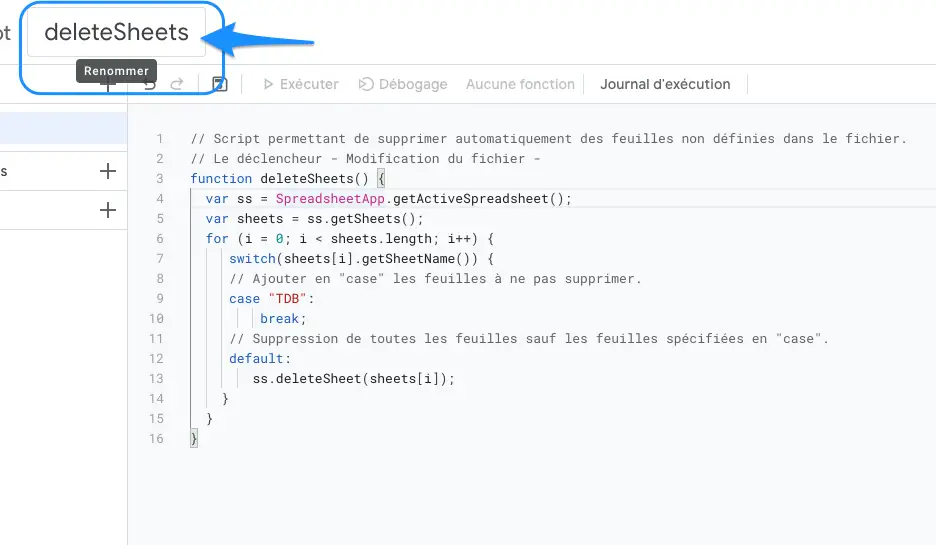This screenshot has height=545, width=936.
Task: Click line number 15 in the gutter
Action: pos(156,418)
